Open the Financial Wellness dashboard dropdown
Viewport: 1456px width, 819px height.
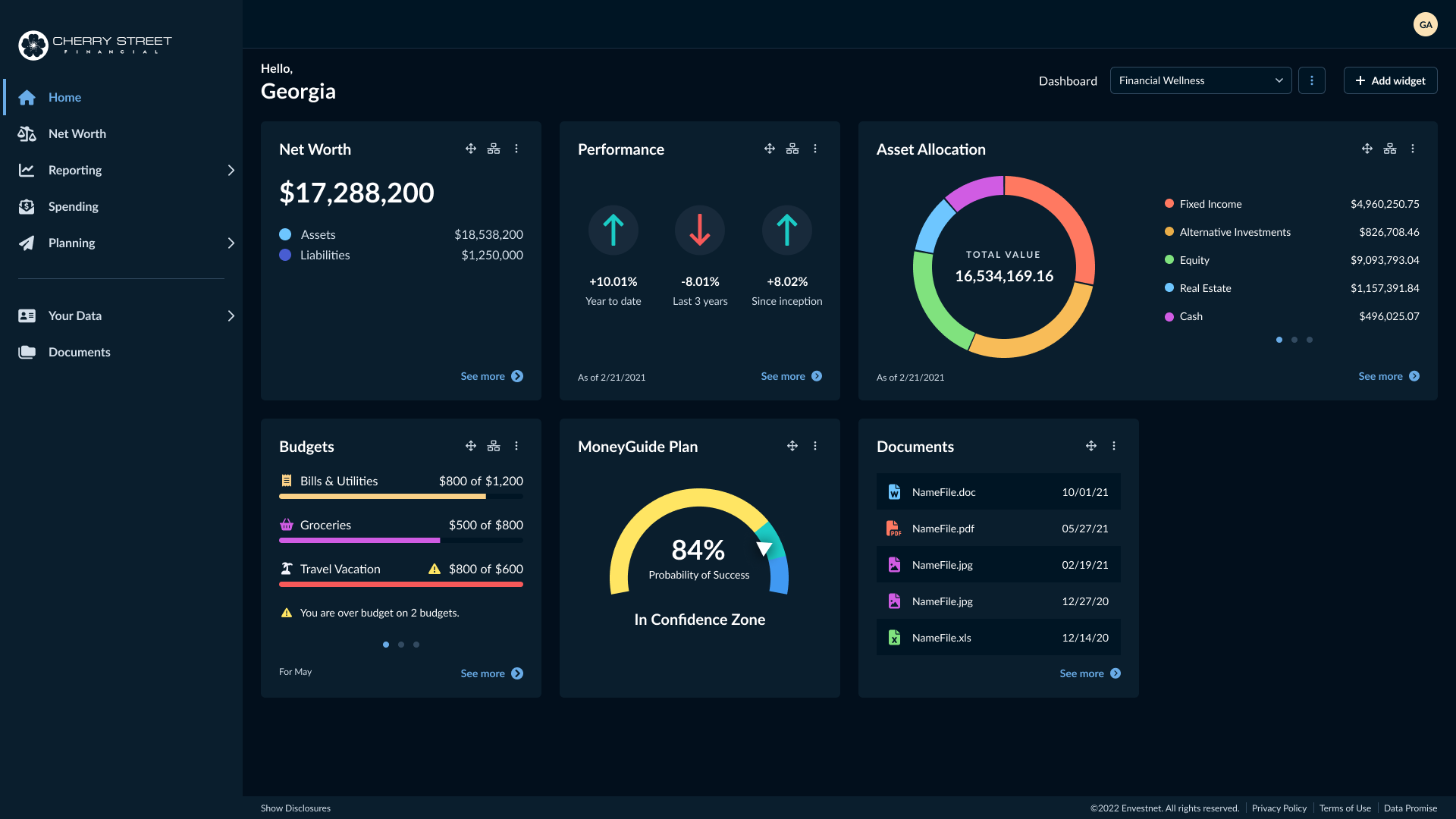click(x=1201, y=80)
